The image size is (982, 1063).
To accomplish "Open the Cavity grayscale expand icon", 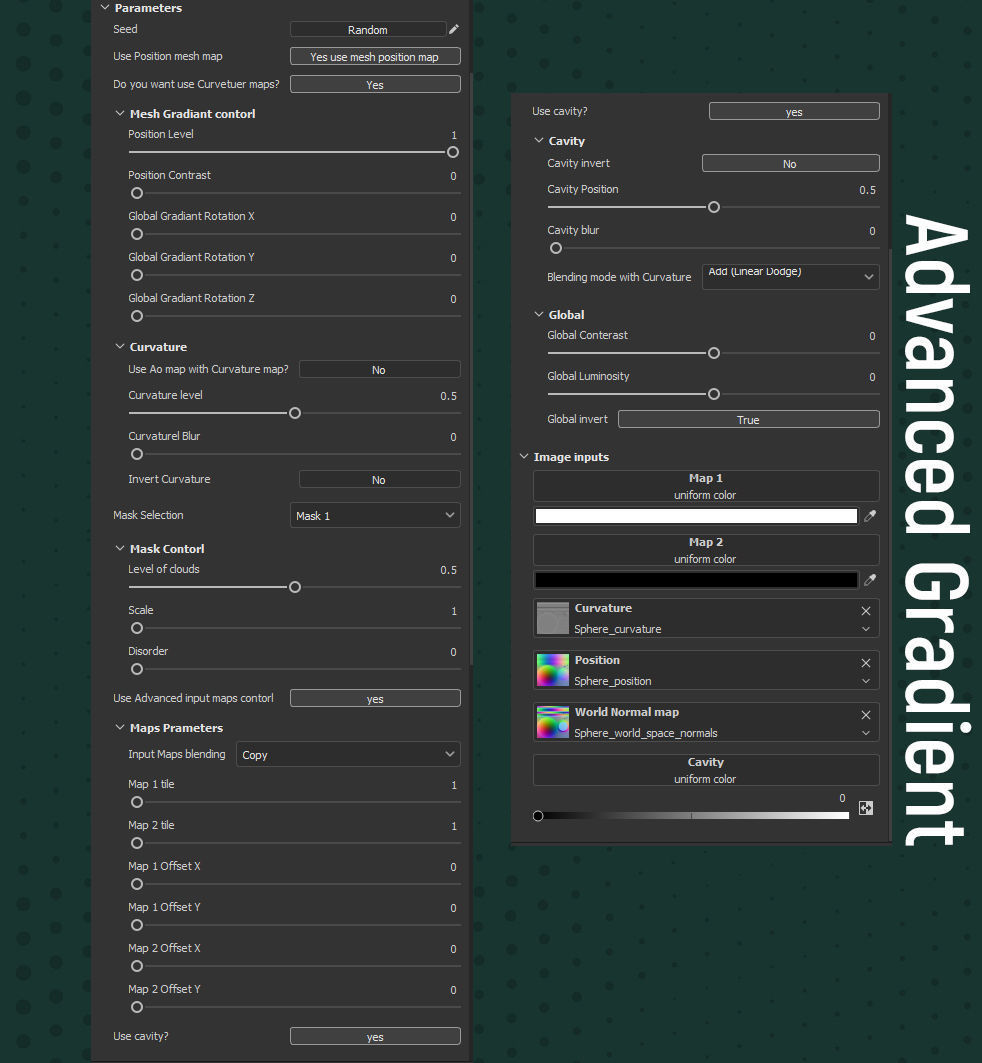I will [865, 808].
